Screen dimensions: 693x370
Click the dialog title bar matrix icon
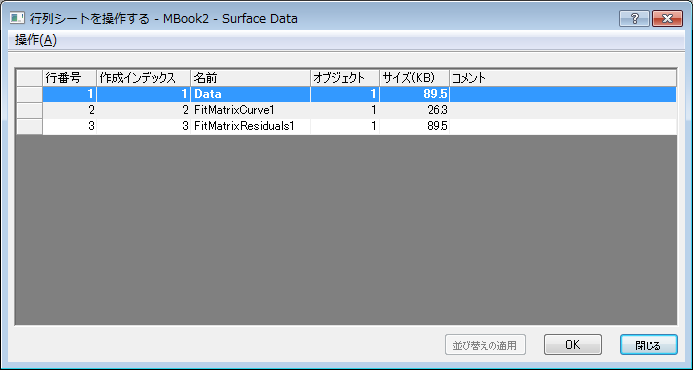click(x=17, y=19)
